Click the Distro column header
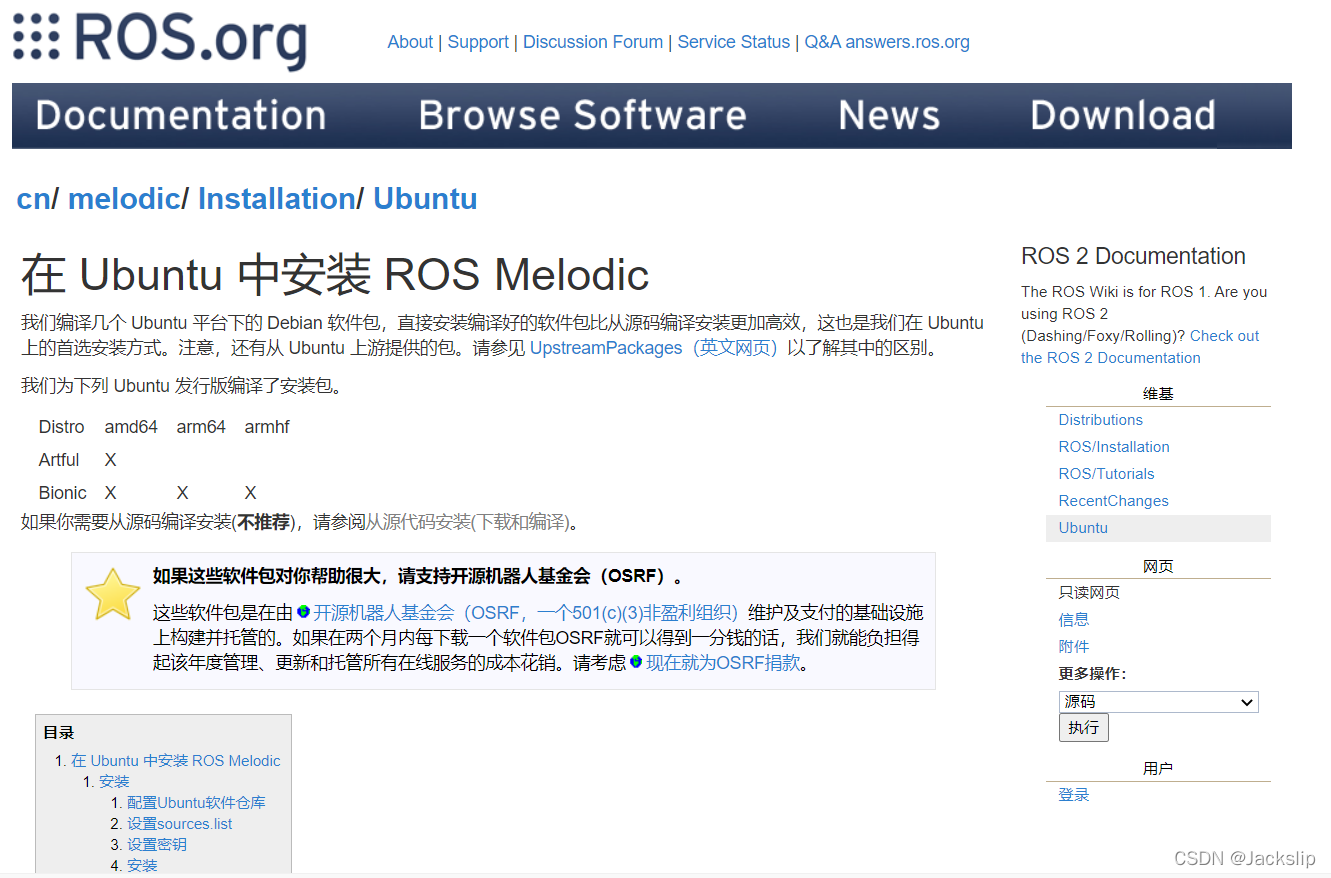The width and height of the screenshot is (1331, 878). pos(62,427)
